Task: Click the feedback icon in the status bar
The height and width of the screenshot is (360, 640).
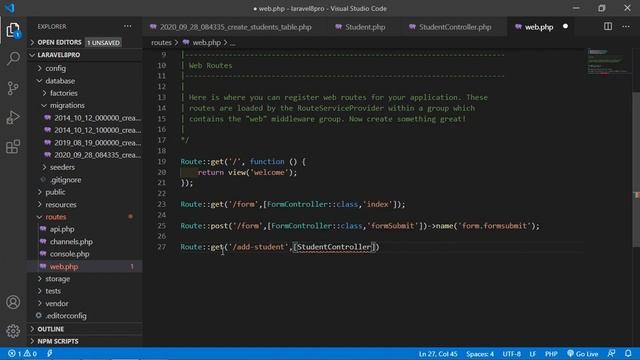Action: [611, 353]
